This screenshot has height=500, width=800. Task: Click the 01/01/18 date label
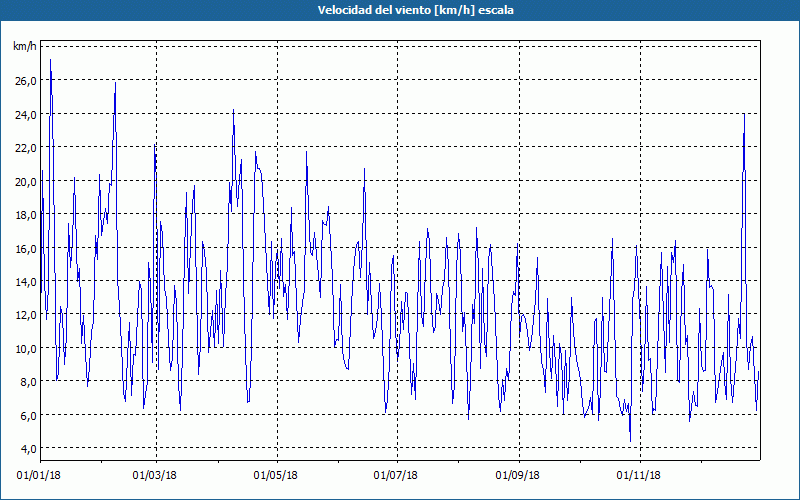point(38,476)
